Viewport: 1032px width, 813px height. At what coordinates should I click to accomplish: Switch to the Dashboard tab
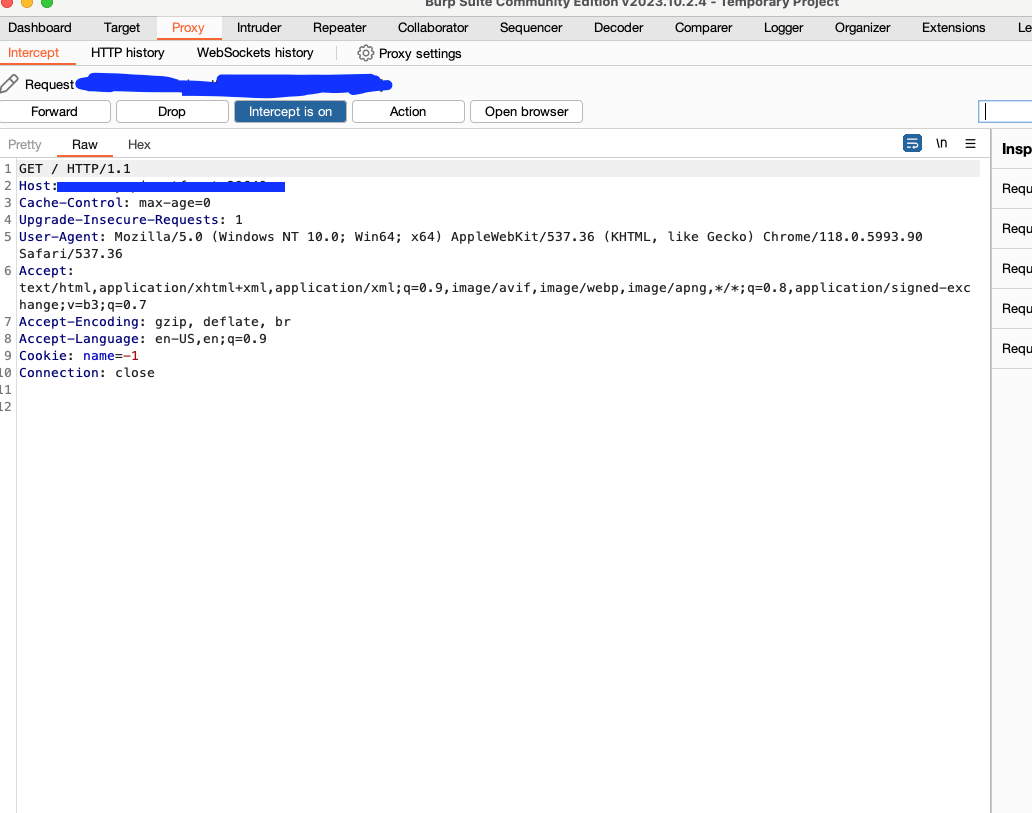click(39, 28)
